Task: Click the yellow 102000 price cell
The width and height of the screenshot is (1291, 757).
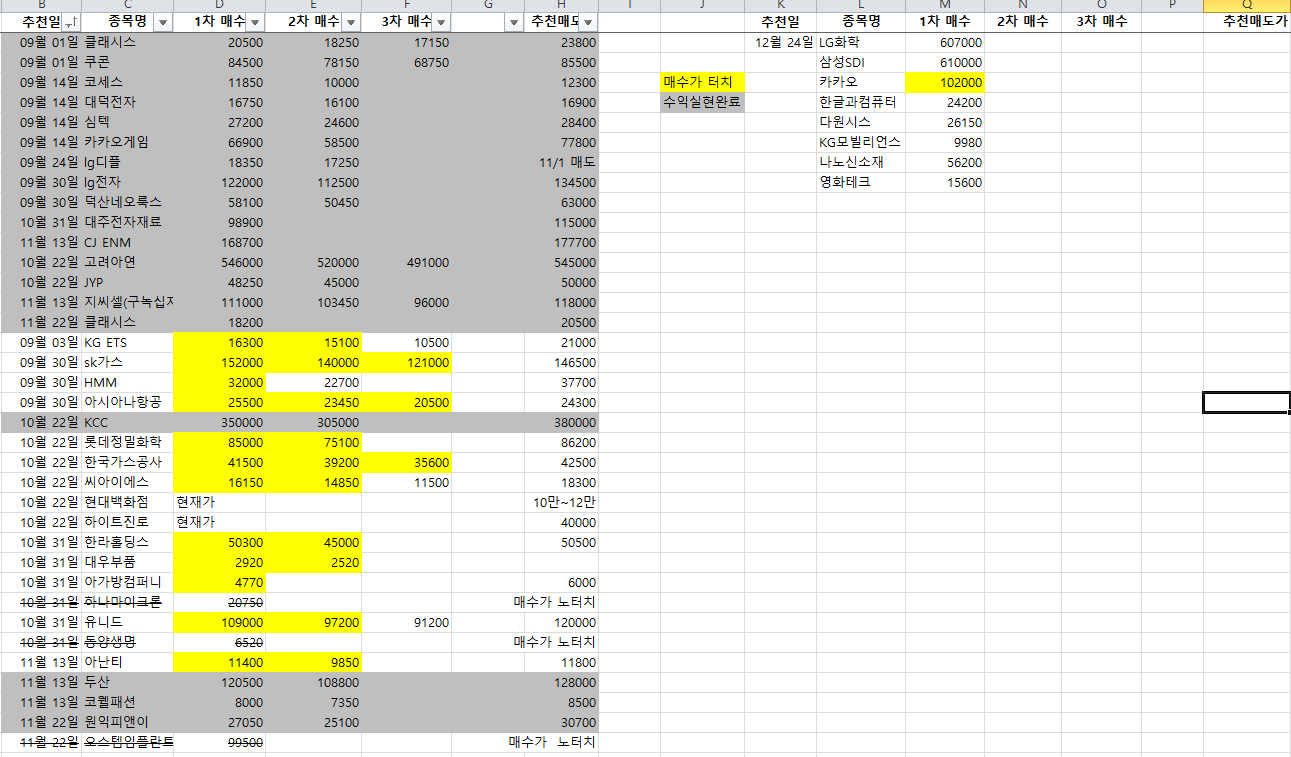Action: (945, 82)
